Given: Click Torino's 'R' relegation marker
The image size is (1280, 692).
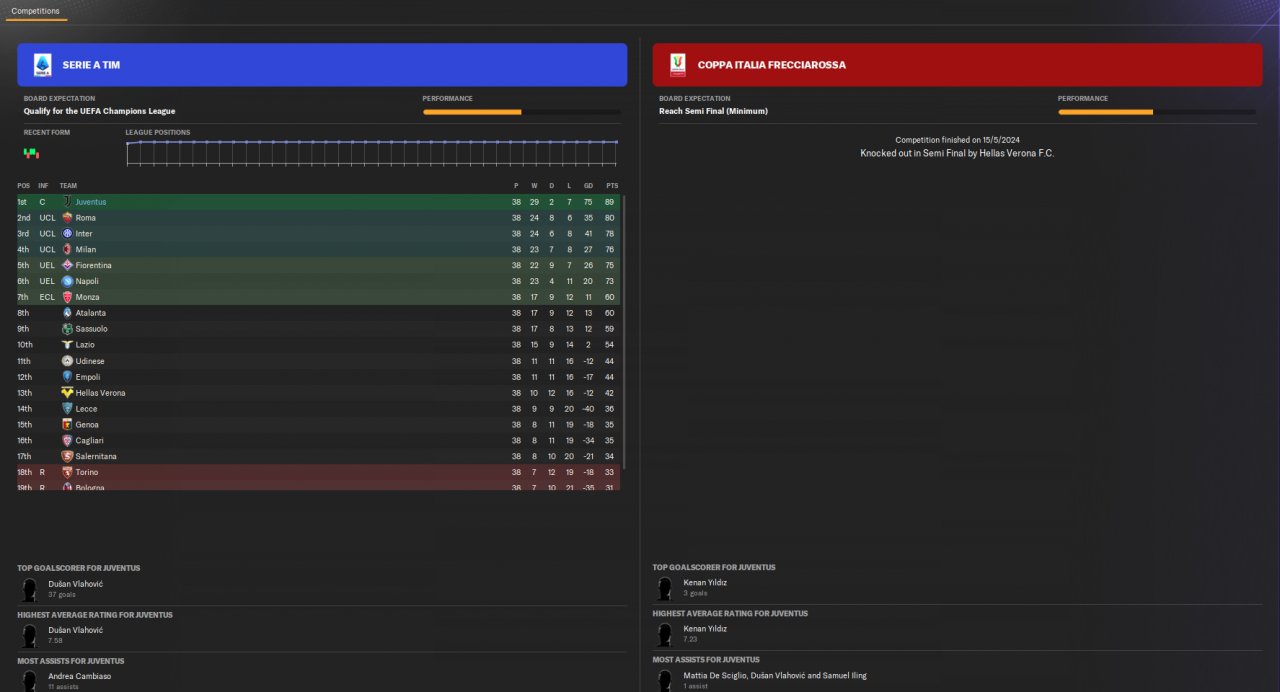Looking at the screenshot, I should (x=42, y=472).
